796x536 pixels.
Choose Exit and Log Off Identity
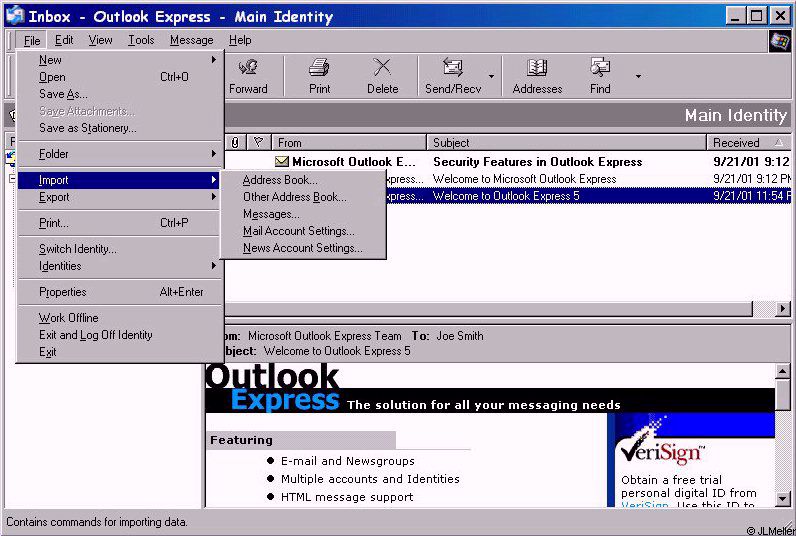pos(119,335)
